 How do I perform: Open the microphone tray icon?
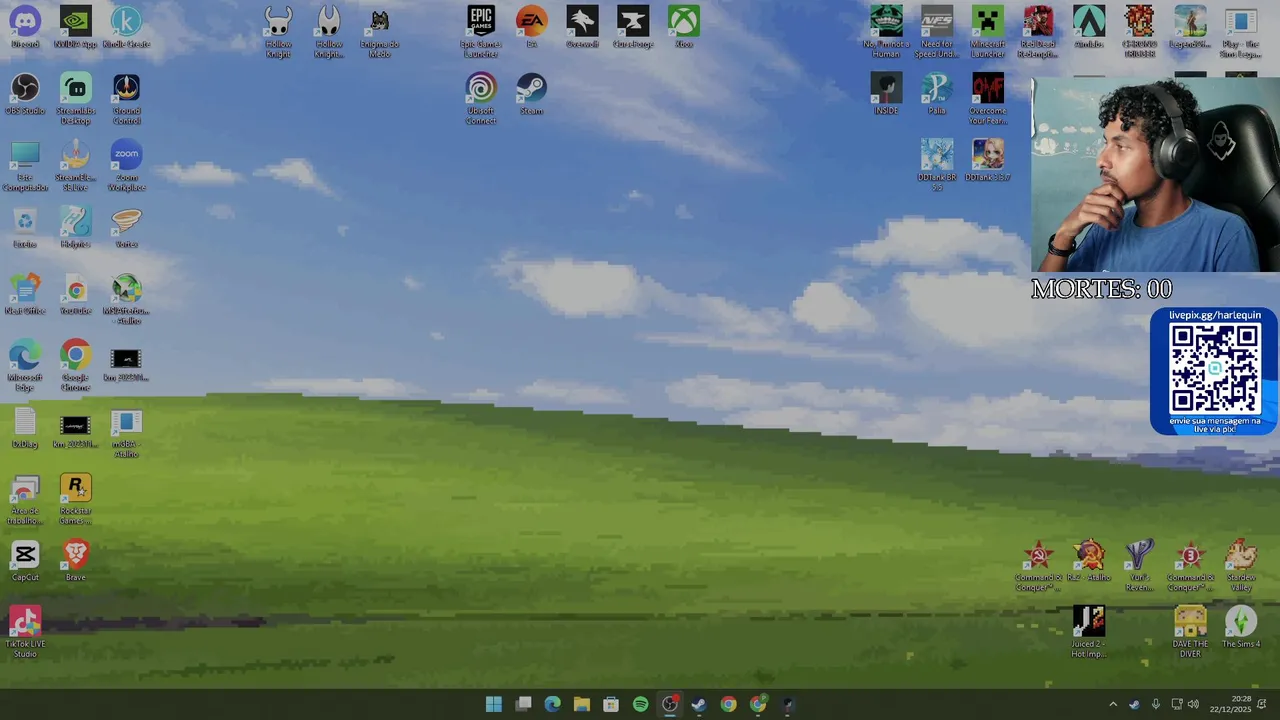coord(1156,704)
